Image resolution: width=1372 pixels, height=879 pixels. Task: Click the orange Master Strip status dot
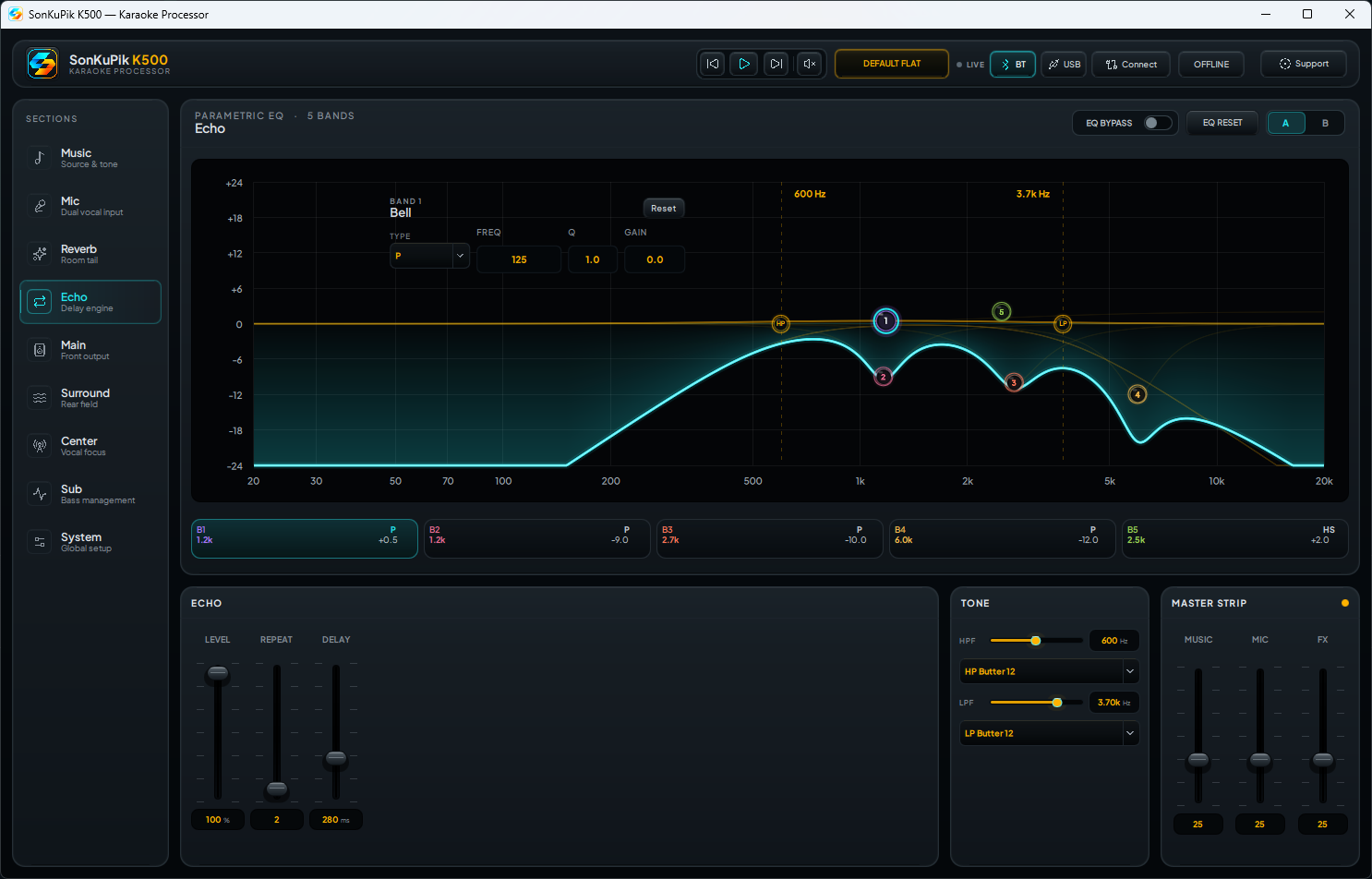[x=1344, y=603]
